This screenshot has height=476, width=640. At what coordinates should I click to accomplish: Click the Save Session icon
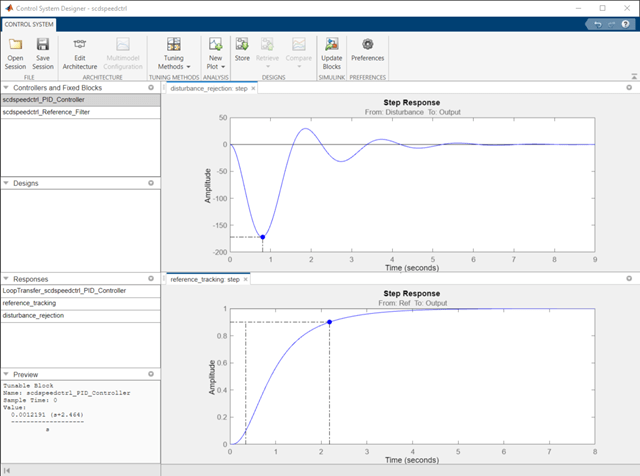point(43,44)
